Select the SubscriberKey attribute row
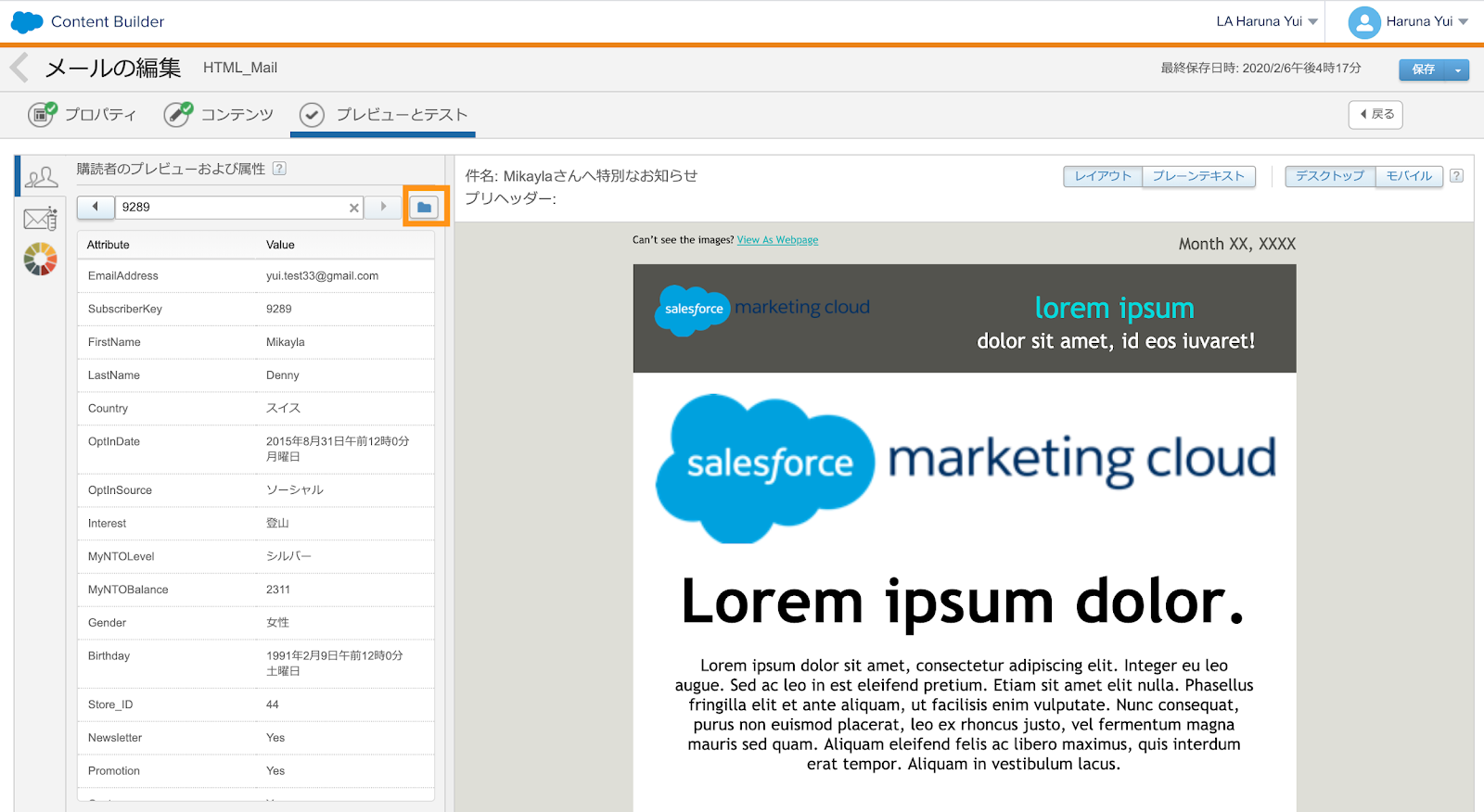This screenshot has width=1484, height=812. pyautogui.click(x=256, y=310)
